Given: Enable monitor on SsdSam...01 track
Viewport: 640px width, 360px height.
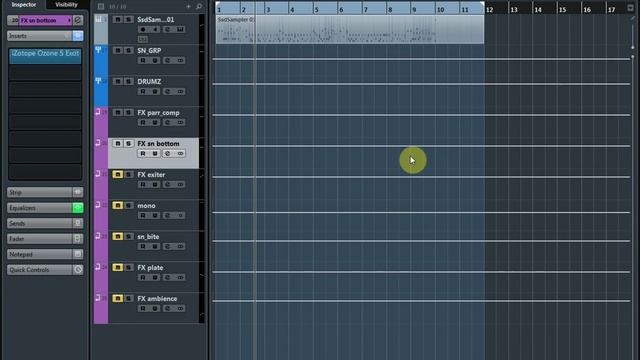Looking at the screenshot, I should pyautogui.click(x=155, y=29).
